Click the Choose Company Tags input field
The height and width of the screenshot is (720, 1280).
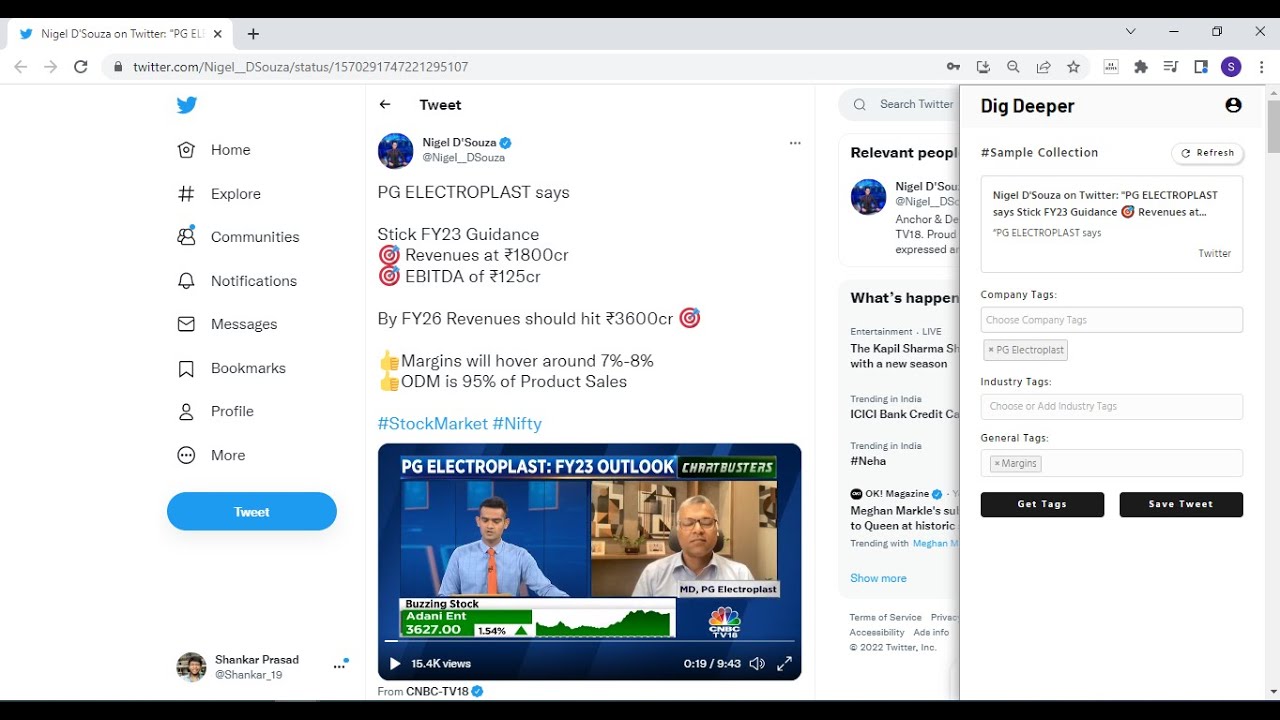[x=1110, y=319]
